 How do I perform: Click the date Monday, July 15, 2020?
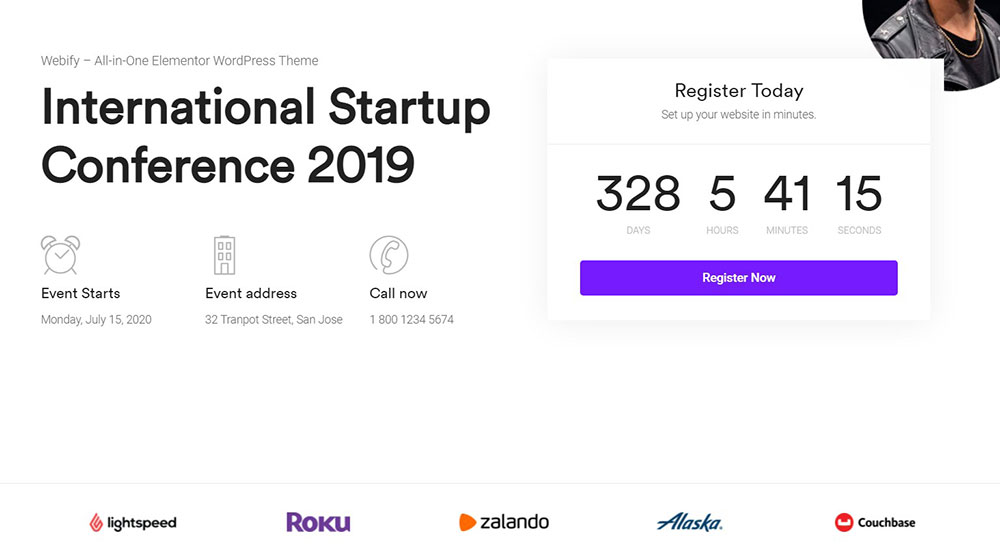pos(96,319)
